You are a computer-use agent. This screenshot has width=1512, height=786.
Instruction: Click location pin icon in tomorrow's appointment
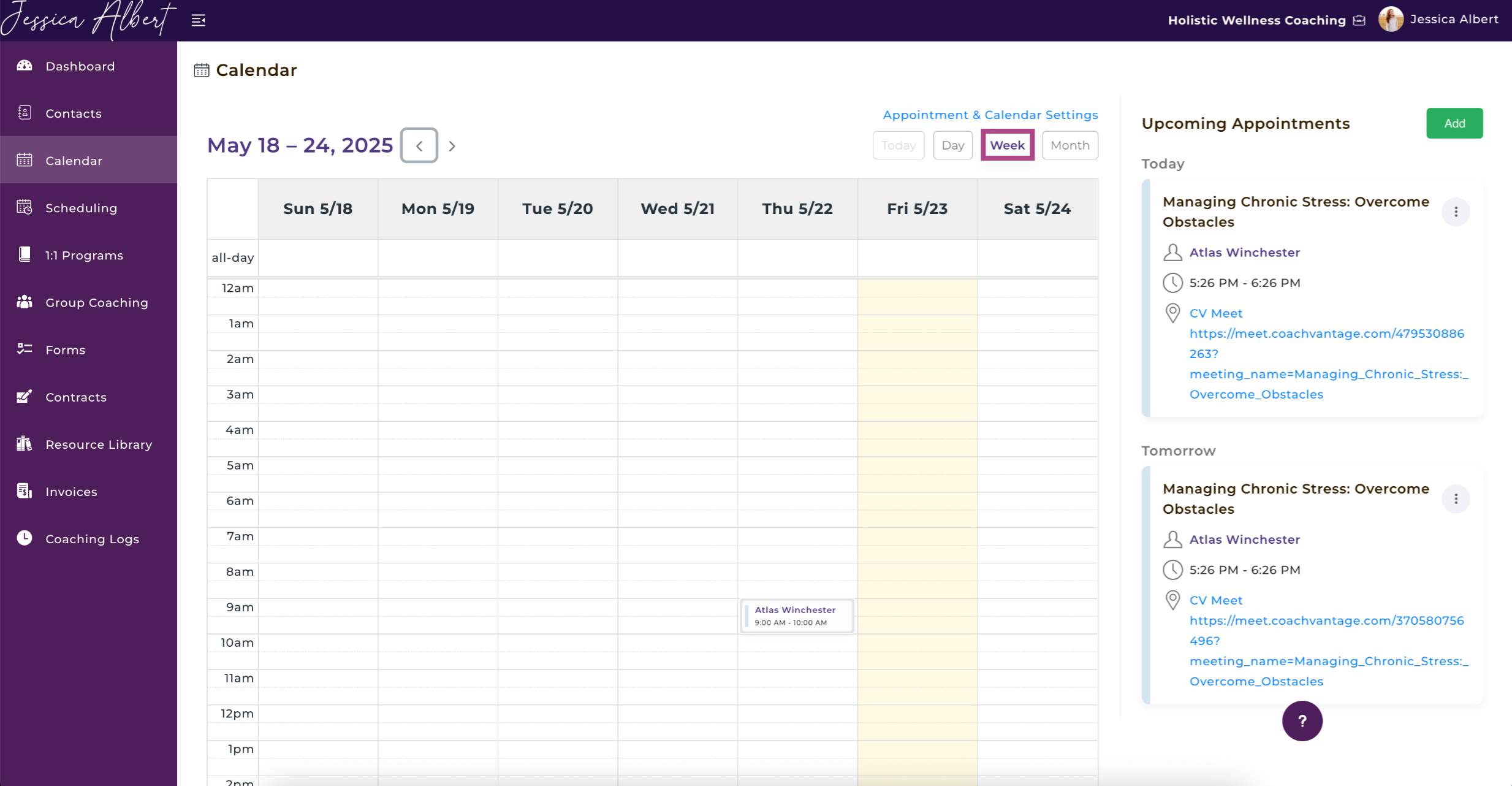click(x=1172, y=600)
